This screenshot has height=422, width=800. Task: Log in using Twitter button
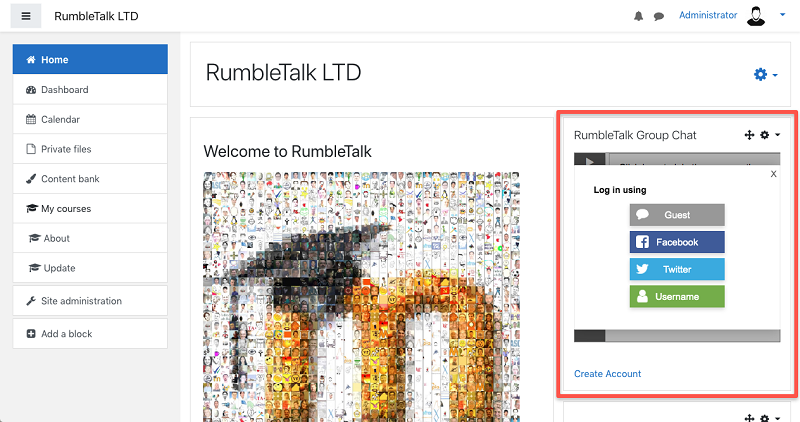[x=677, y=269]
